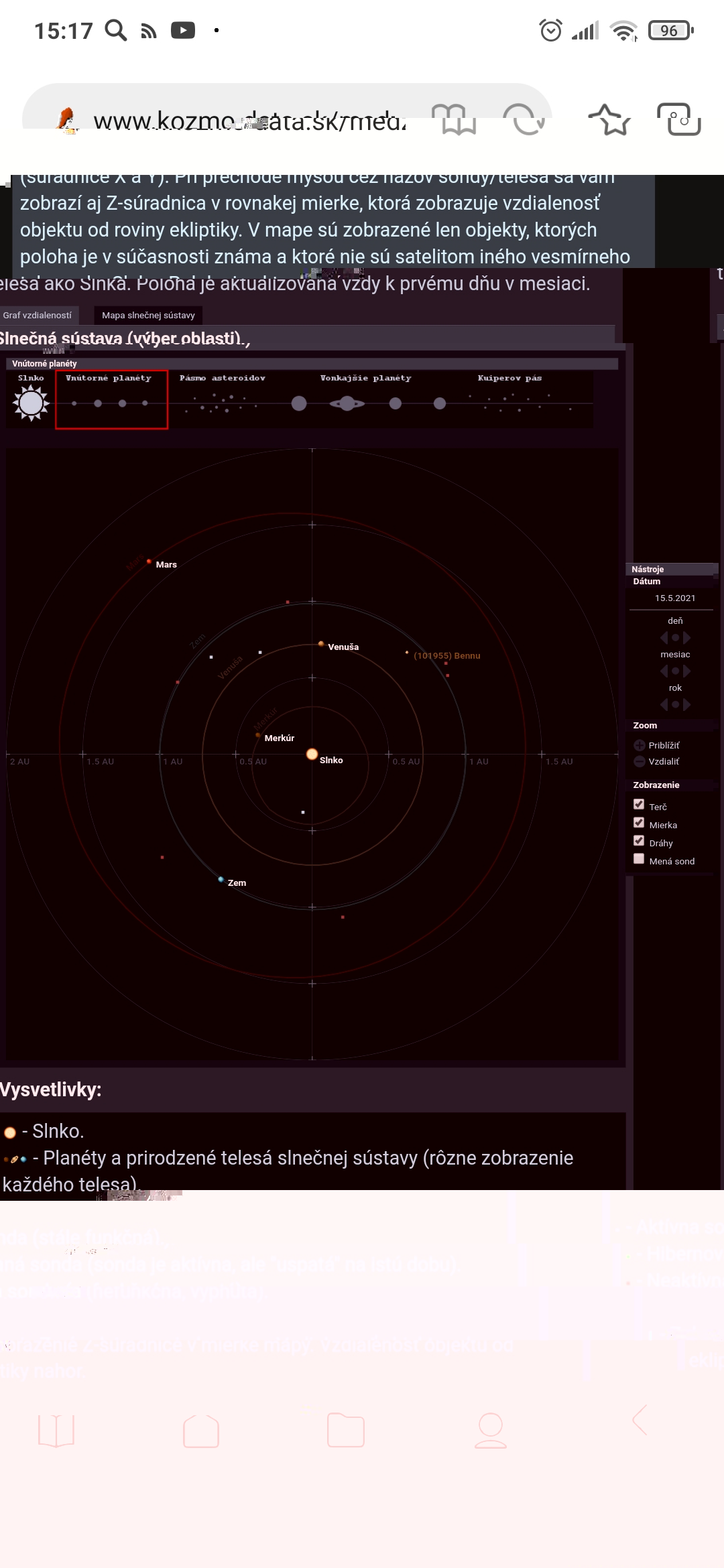
Task: Click the Bennu asteroid label on map
Action: point(446,656)
